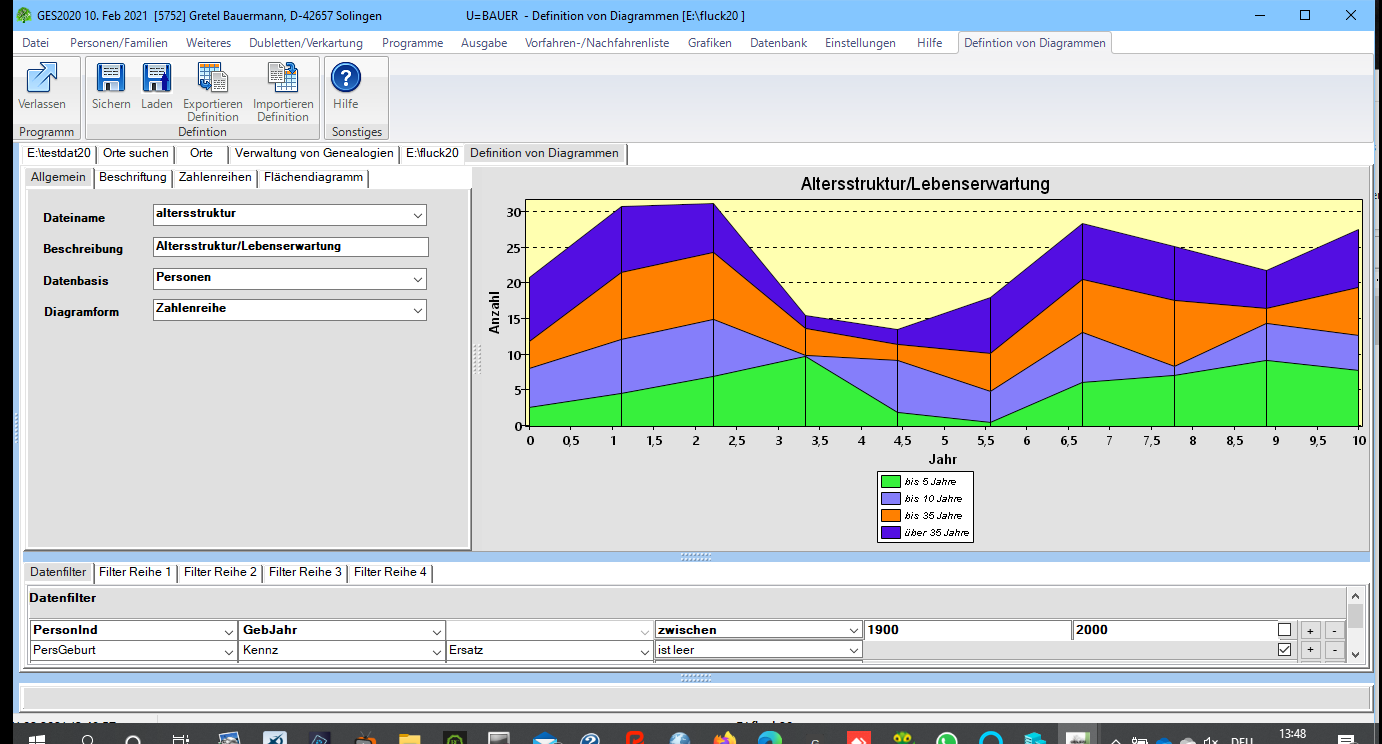Switch to the Filter Reihe 2 tab
The width and height of the screenshot is (1382, 744).
(x=220, y=573)
